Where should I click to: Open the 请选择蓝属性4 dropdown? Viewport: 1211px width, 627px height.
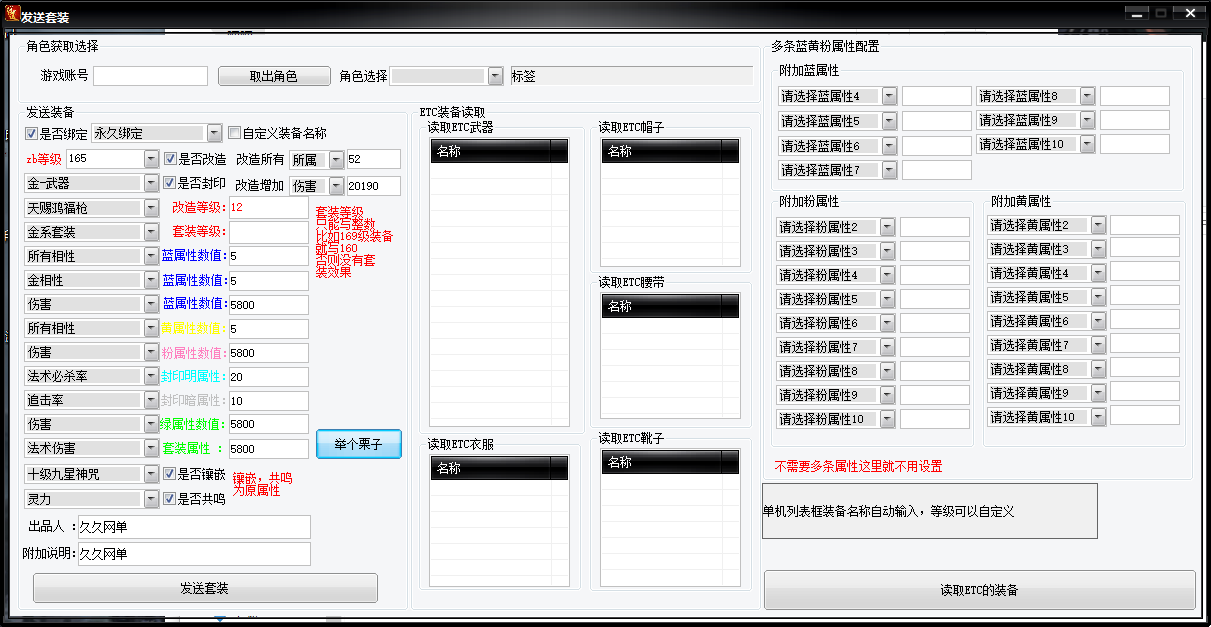point(890,96)
